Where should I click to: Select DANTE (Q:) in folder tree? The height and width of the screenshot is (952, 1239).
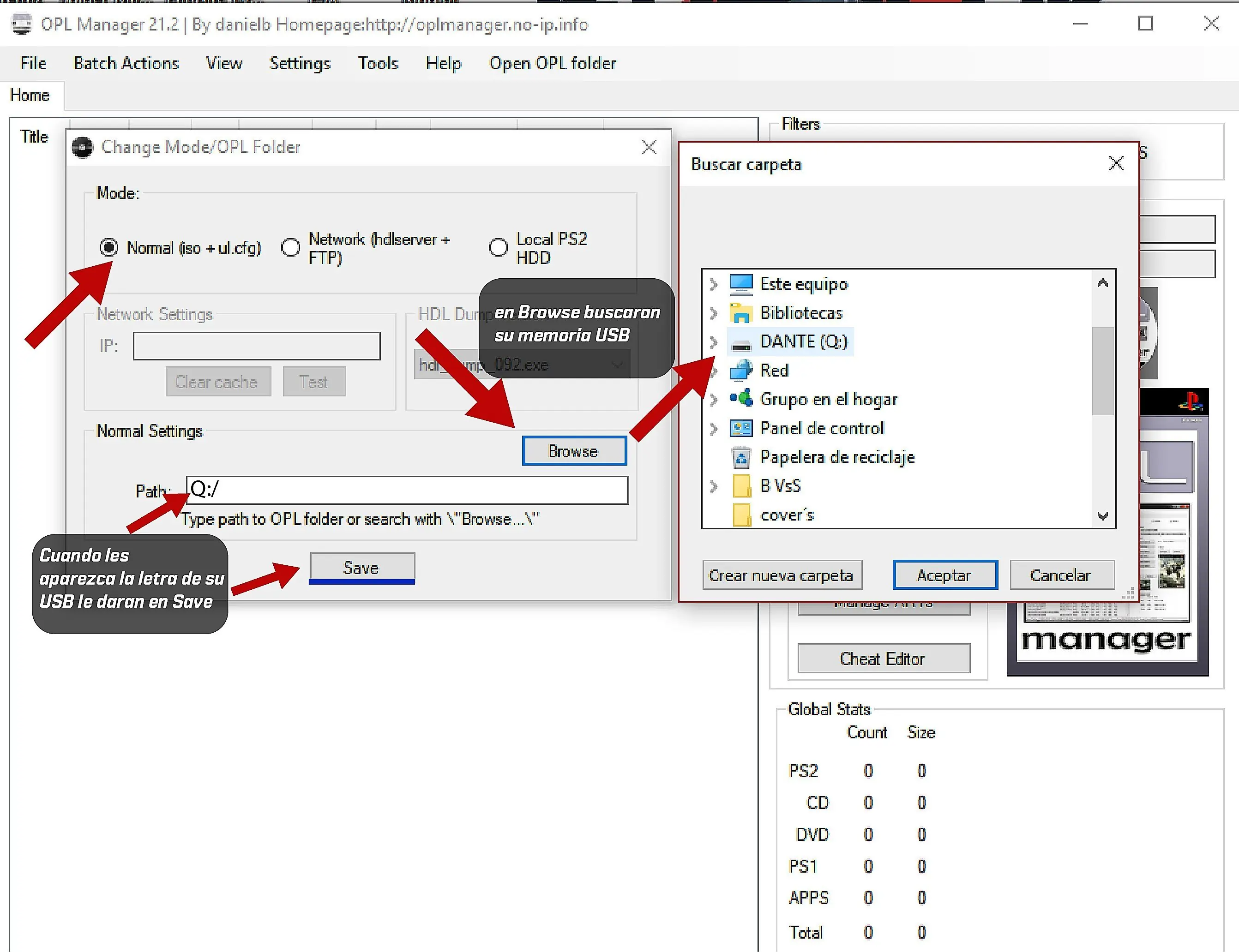tap(804, 341)
